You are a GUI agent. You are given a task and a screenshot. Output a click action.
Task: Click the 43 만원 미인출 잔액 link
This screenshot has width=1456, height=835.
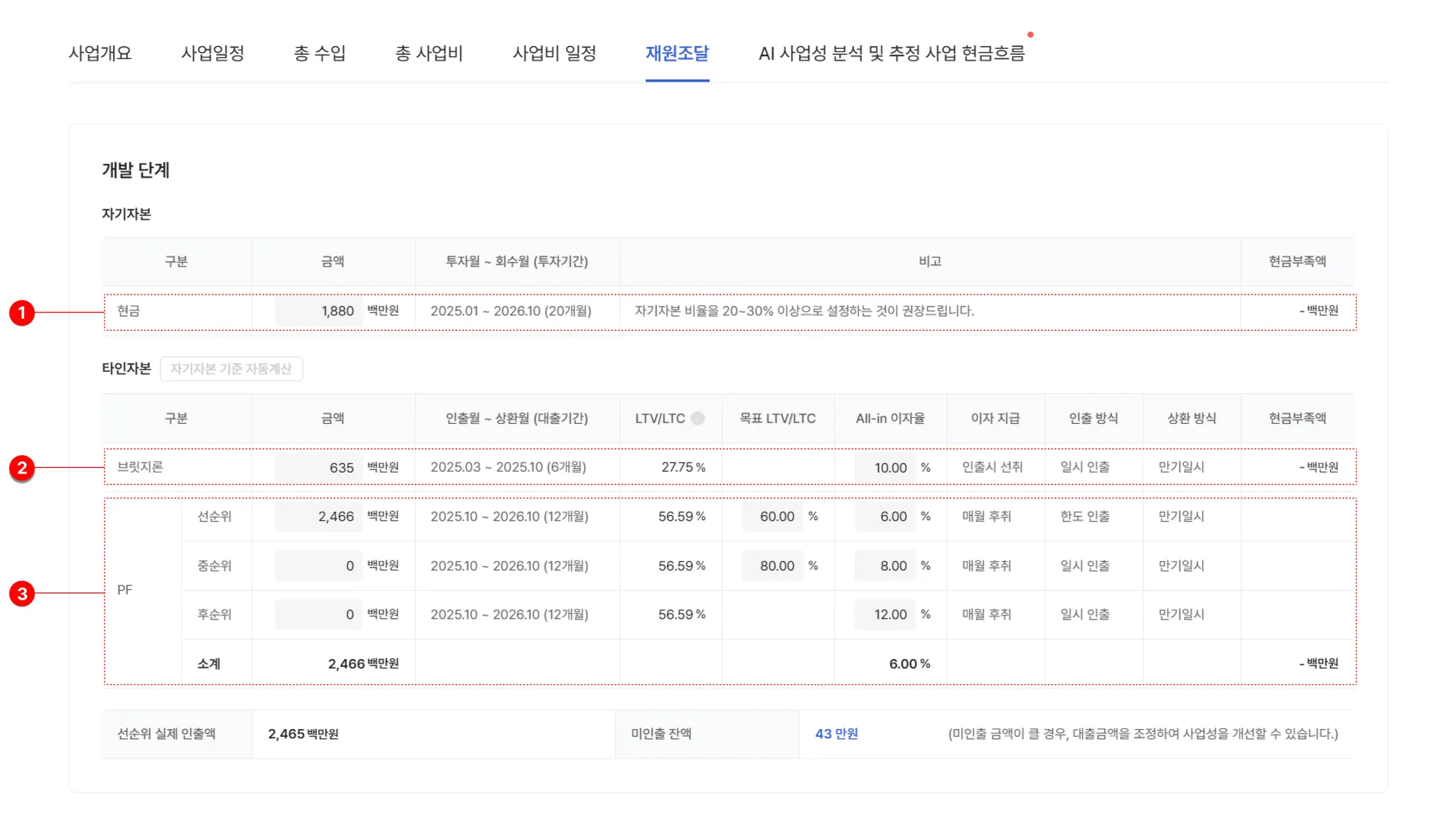click(836, 733)
